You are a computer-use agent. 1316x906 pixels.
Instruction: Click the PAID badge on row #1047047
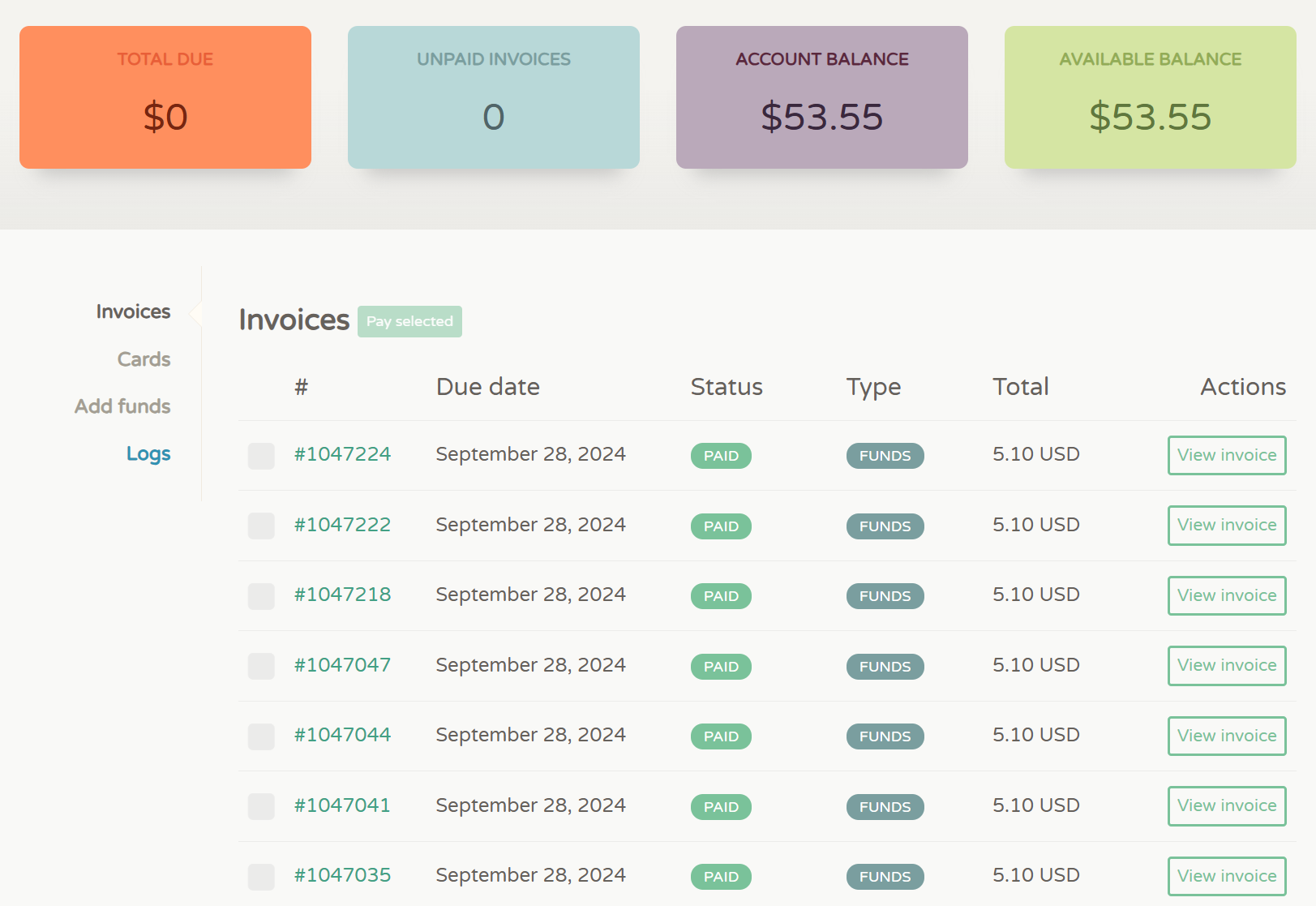(721, 667)
